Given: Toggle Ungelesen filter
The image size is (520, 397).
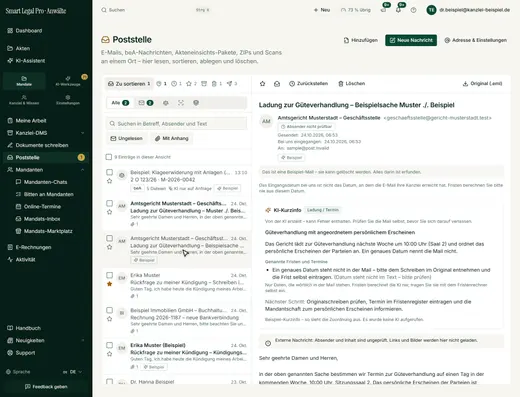Looking at the screenshot, I should tap(126, 138).
